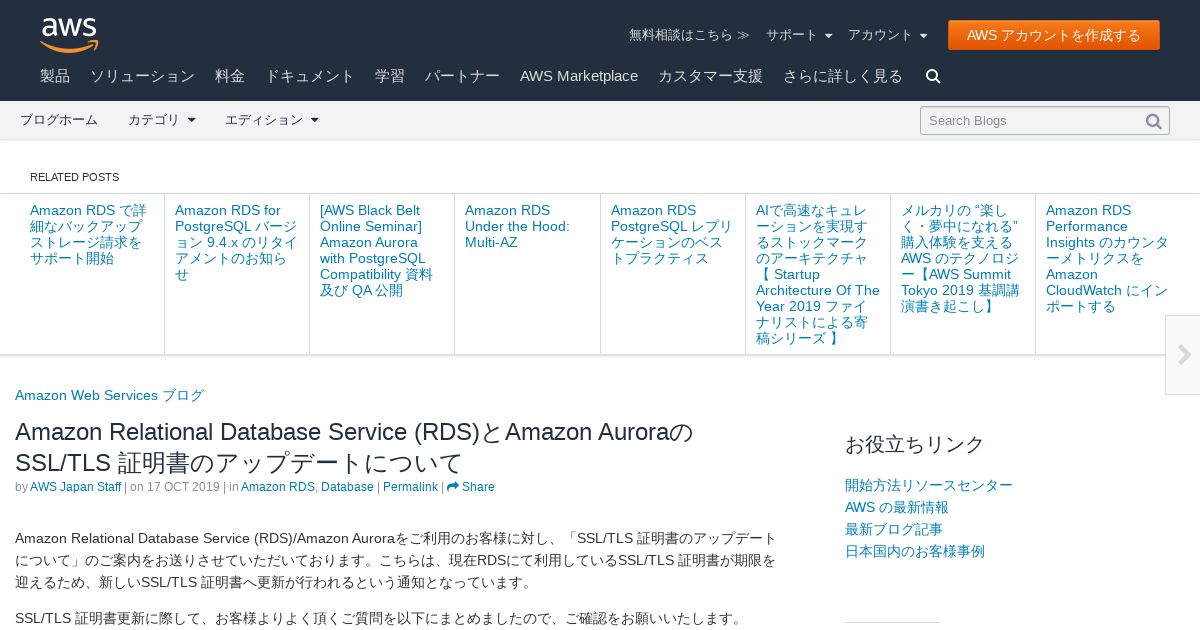1200x630 pixels.
Task: Expand the アカウント dropdown
Action: 888,35
